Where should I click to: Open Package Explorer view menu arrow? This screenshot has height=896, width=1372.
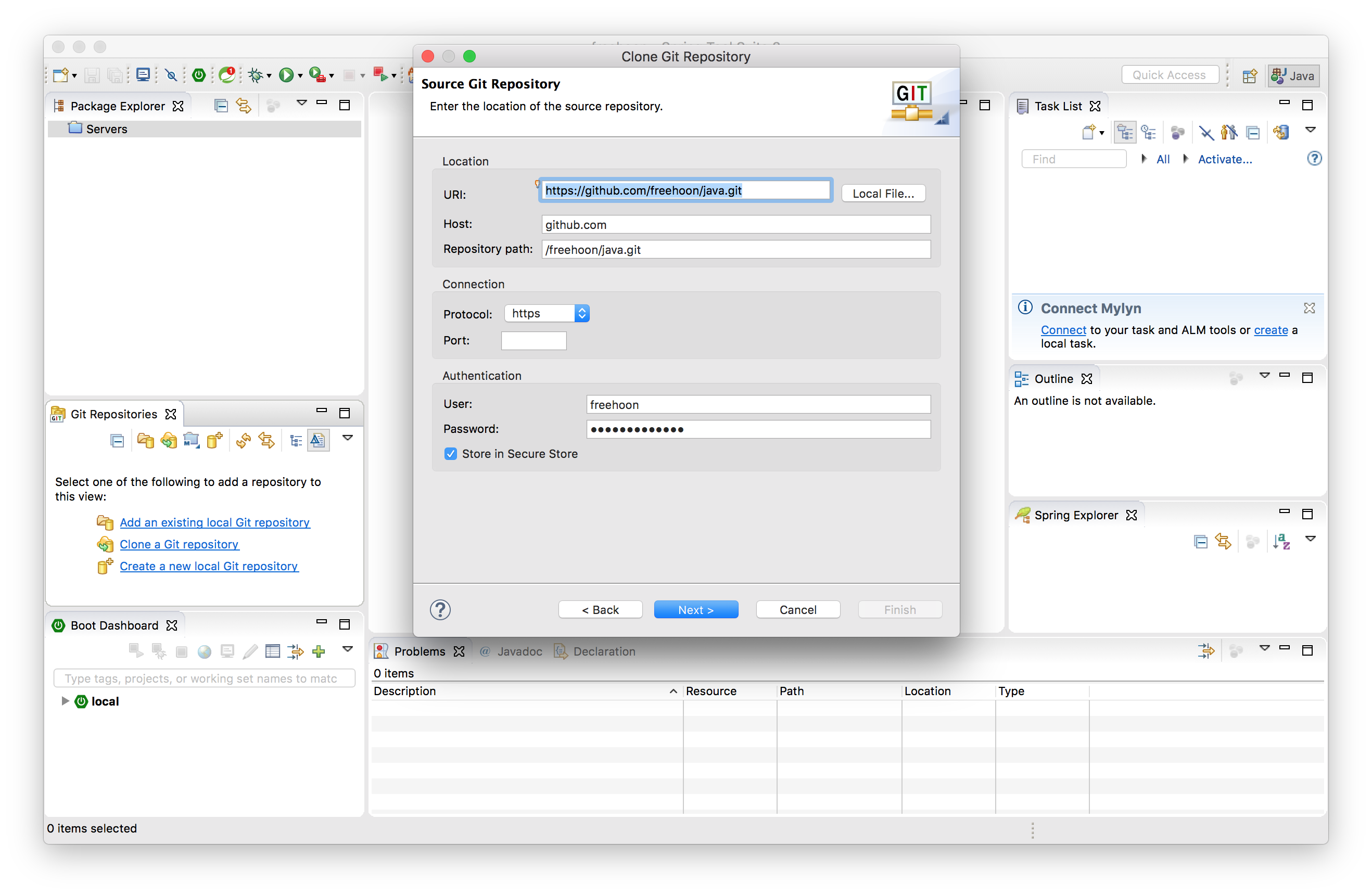(301, 104)
